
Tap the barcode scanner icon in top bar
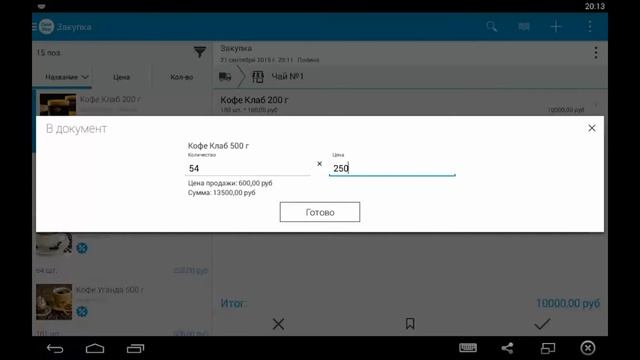524,27
